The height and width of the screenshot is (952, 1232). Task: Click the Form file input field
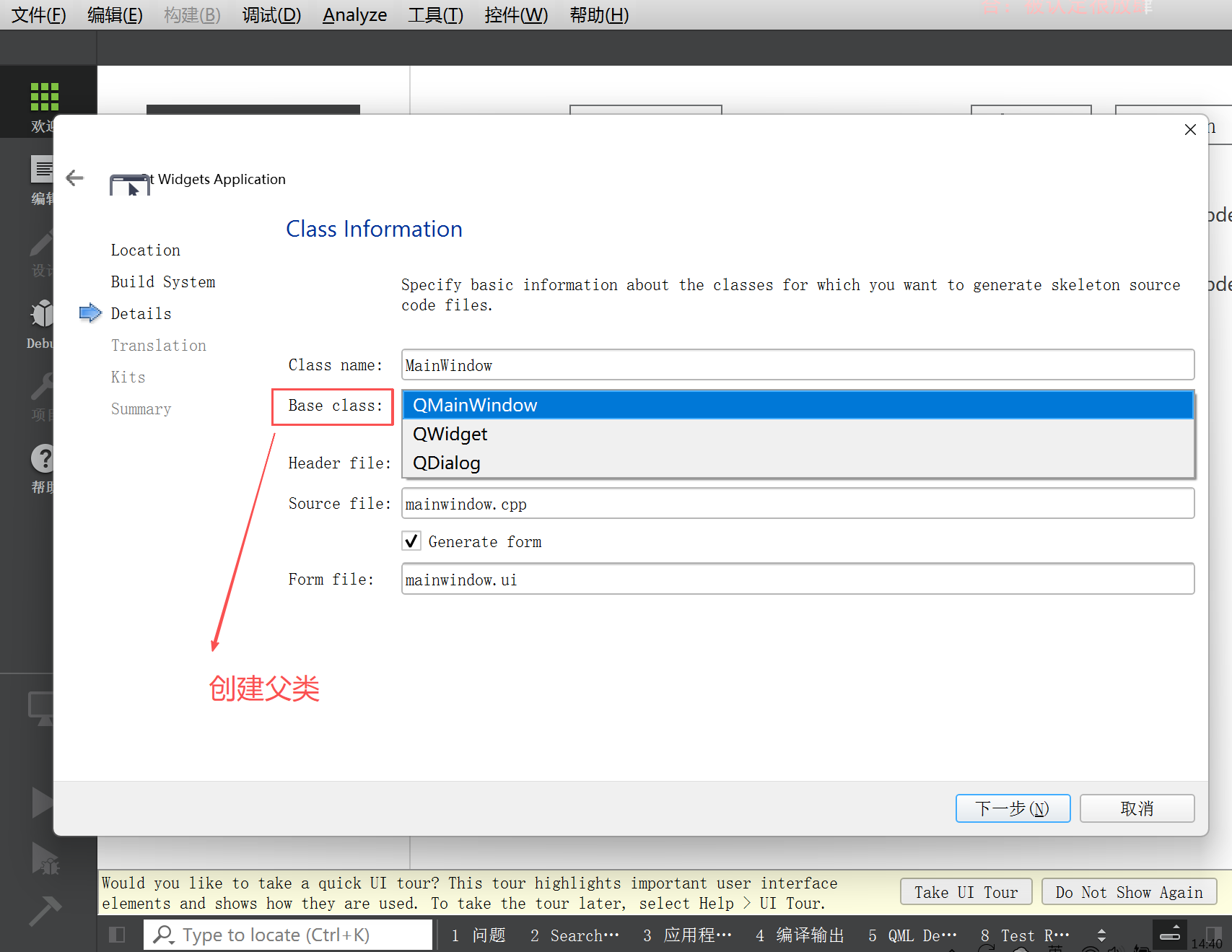tap(798, 579)
